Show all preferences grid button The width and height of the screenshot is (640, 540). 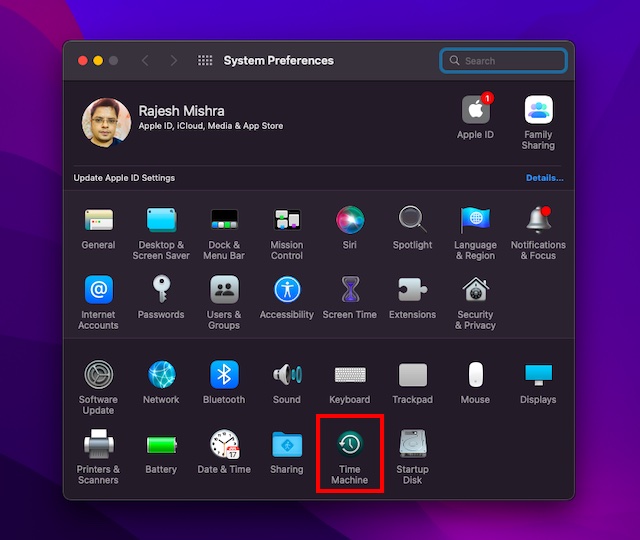[205, 61]
